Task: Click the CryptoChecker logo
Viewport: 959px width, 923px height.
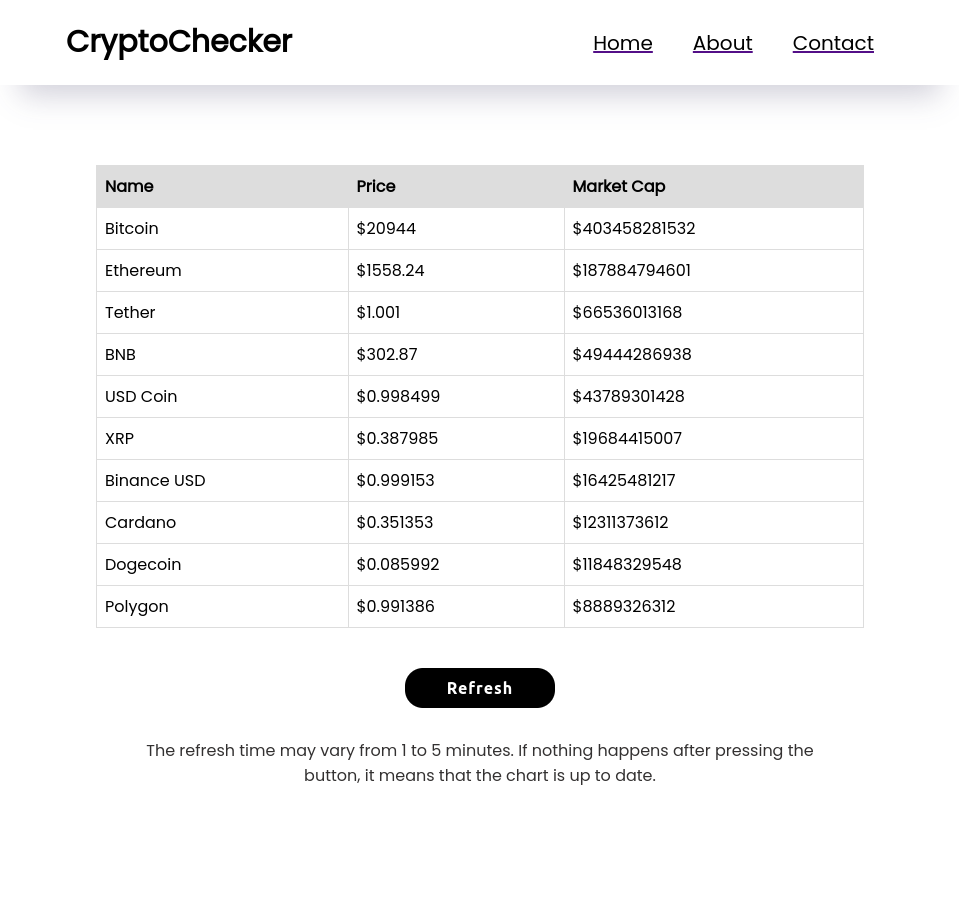Action: point(179,42)
